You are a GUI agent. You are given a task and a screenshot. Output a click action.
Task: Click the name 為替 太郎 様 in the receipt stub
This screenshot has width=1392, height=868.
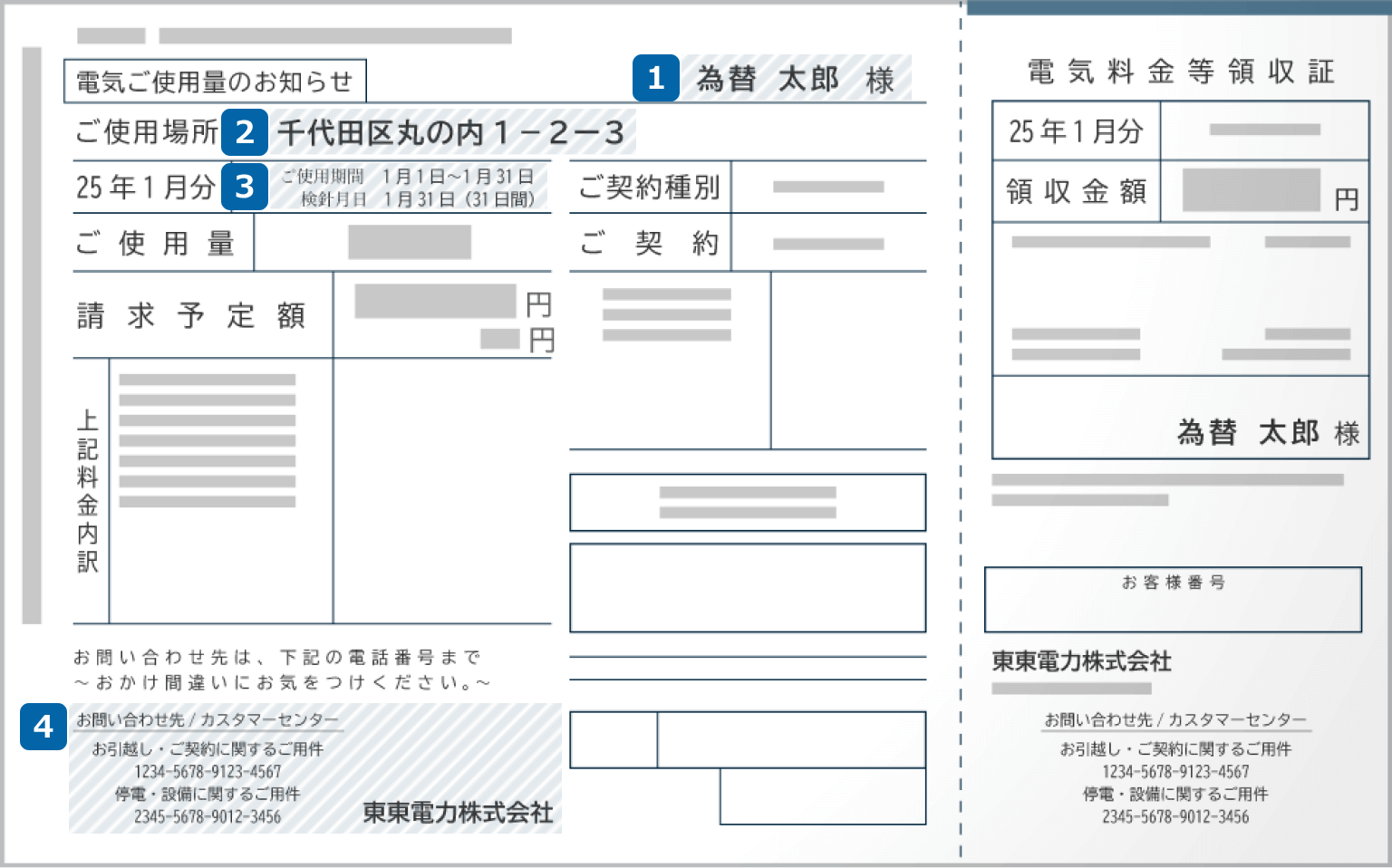tap(1269, 433)
